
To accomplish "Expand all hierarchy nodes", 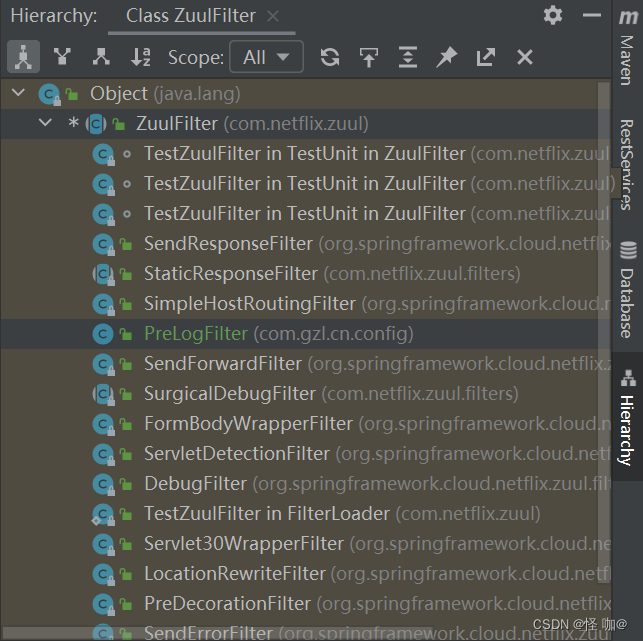I will pyautogui.click(x=408, y=57).
